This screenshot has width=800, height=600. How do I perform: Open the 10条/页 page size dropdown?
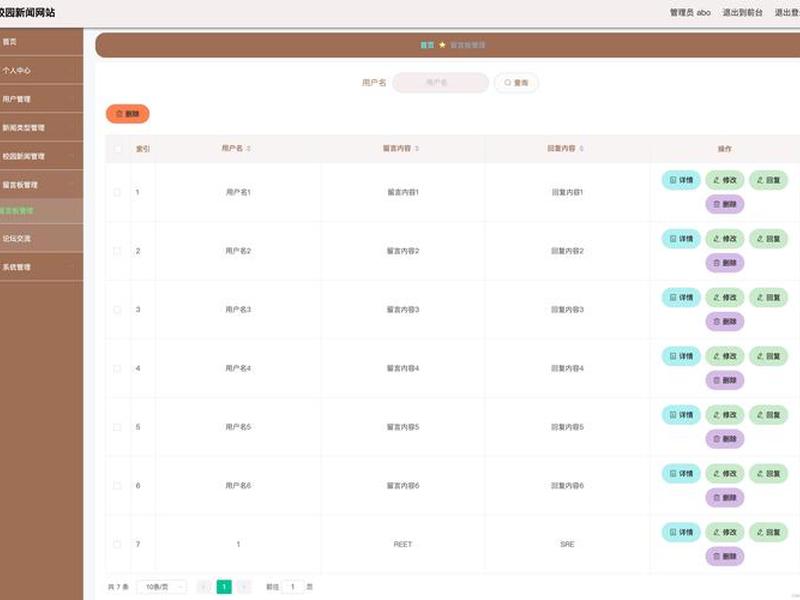[162, 587]
